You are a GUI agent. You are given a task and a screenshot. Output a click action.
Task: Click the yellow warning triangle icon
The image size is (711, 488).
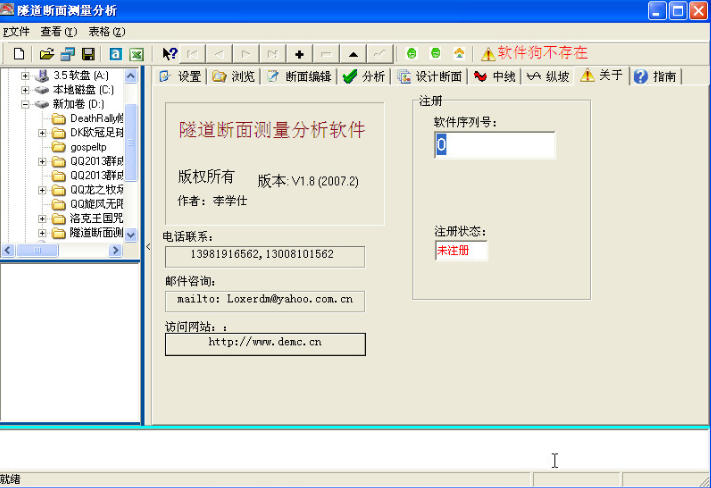pyautogui.click(x=487, y=53)
